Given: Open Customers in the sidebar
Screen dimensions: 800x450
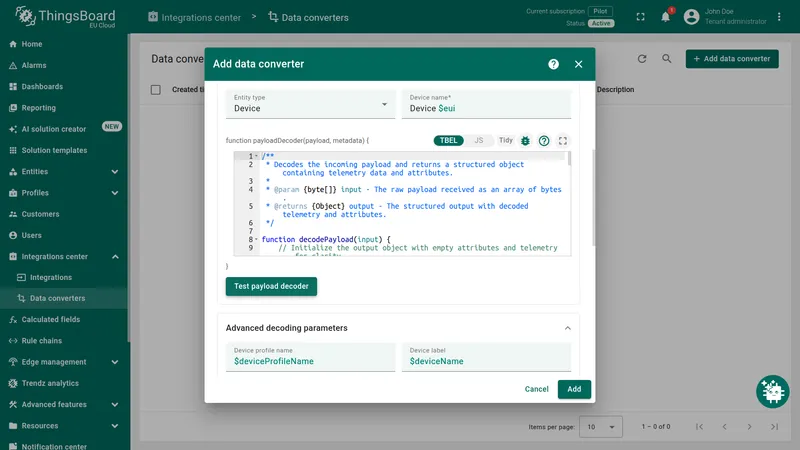Looking at the screenshot, I should (63, 214).
